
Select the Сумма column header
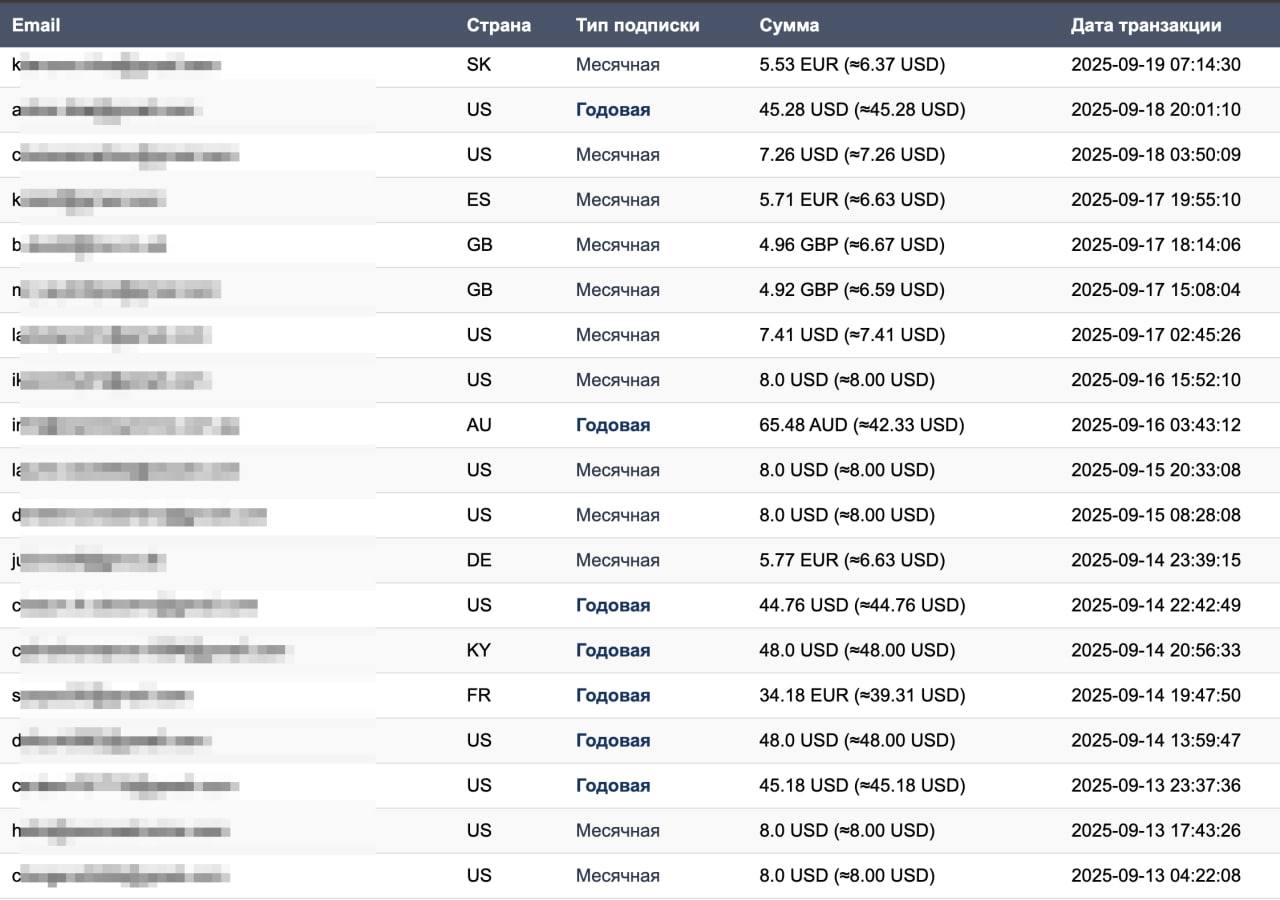[789, 26]
